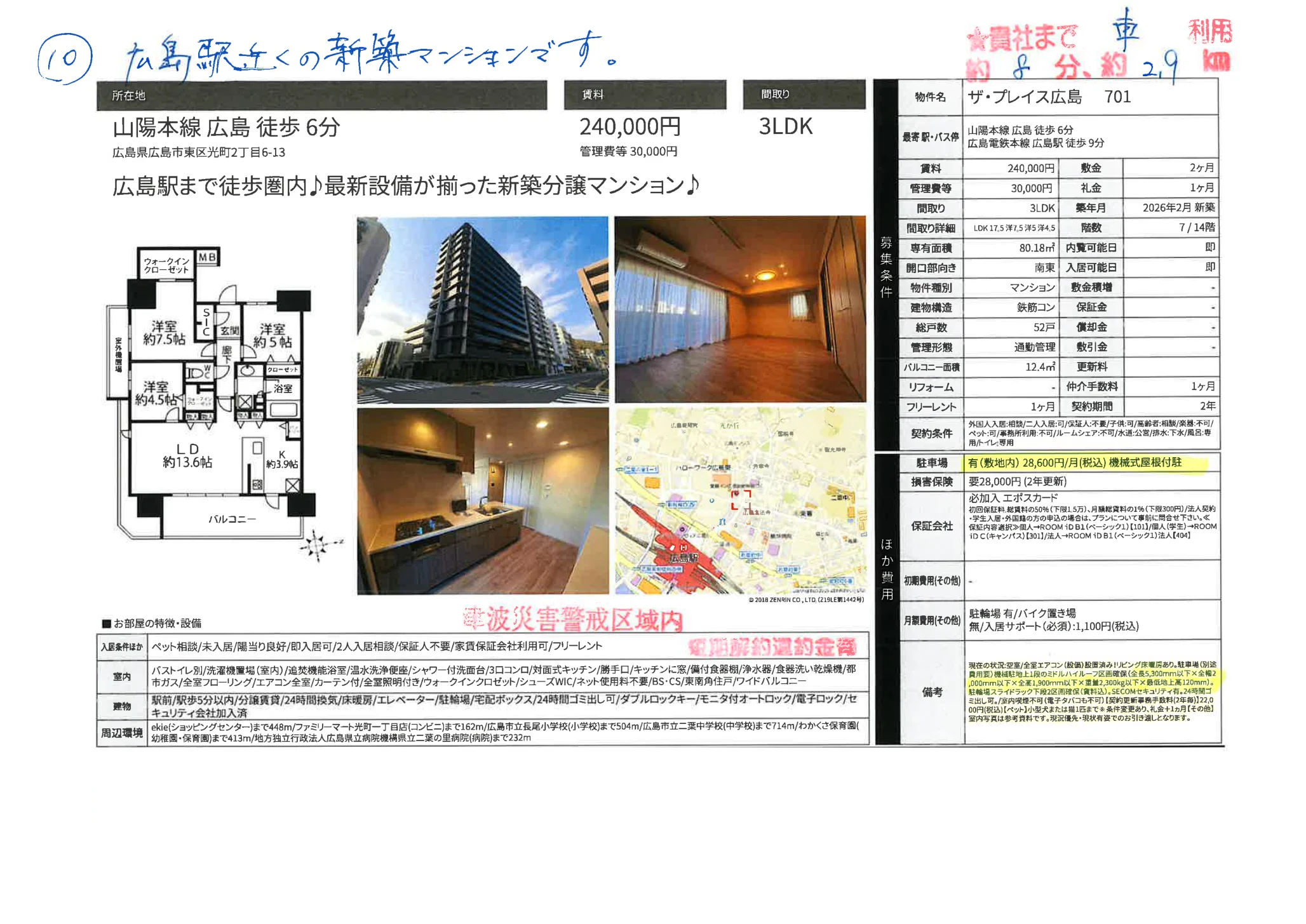Select the 契約期間 value 2年
Screen dimensions: 1306x924
pos(1208,406)
